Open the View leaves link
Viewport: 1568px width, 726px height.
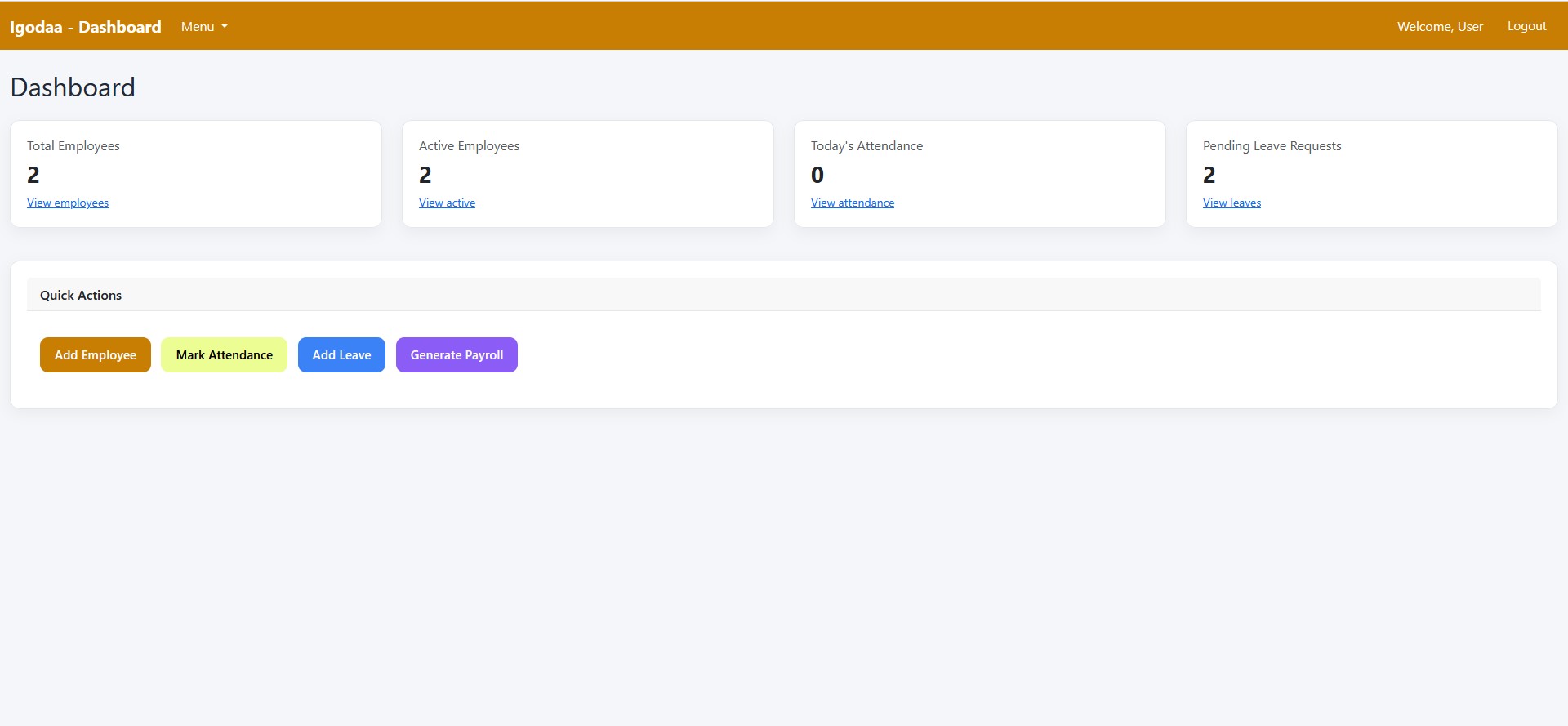(x=1232, y=203)
